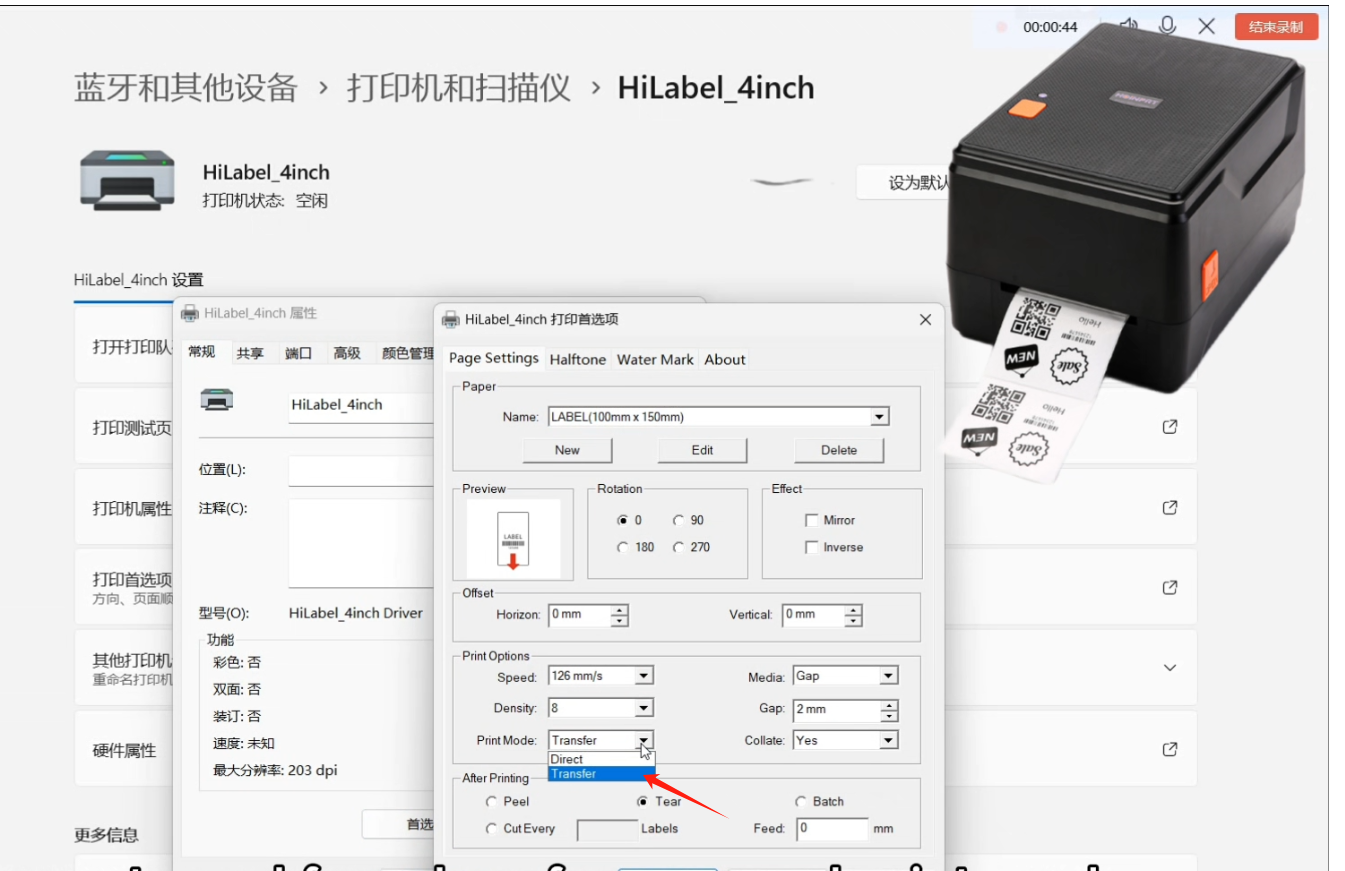Select Peel after printing option
The height and width of the screenshot is (871, 1345).
492,801
